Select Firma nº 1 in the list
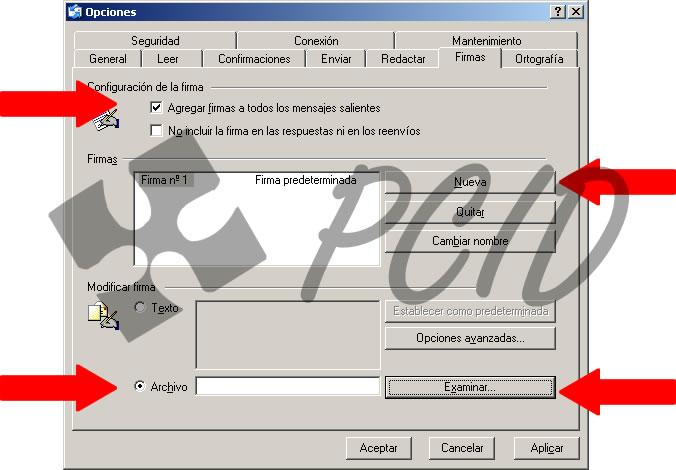676x470 pixels. pos(165,181)
